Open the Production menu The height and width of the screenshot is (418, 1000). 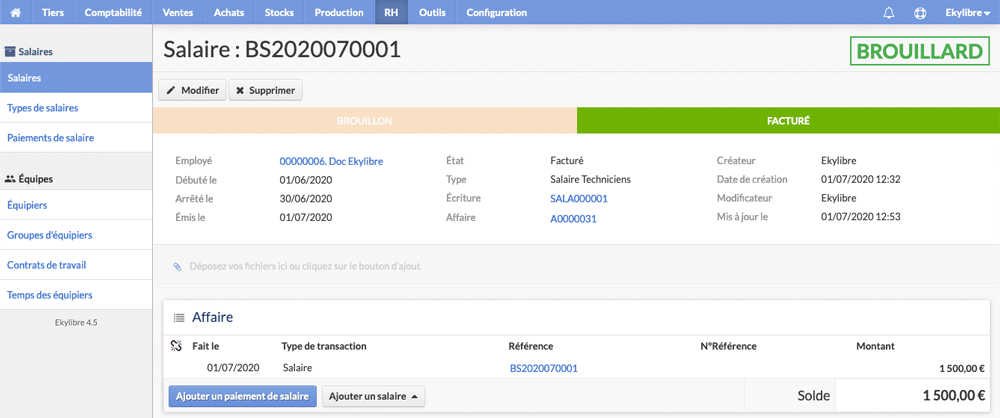coord(339,12)
